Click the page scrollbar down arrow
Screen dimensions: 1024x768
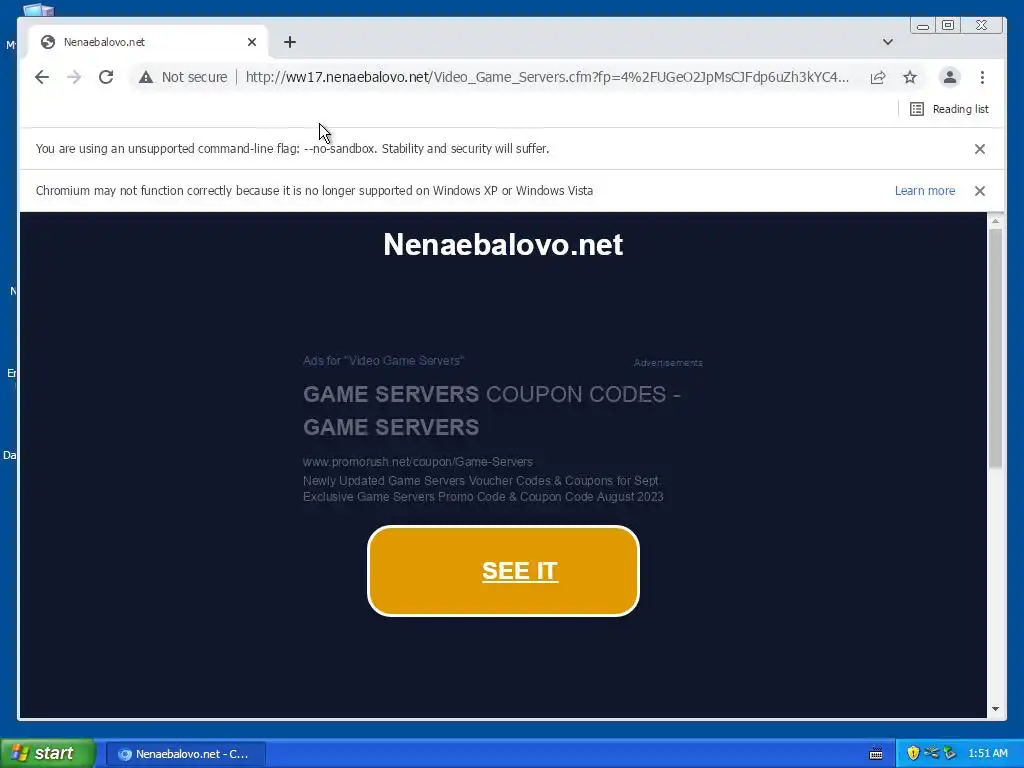pyautogui.click(x=995, y=709)
